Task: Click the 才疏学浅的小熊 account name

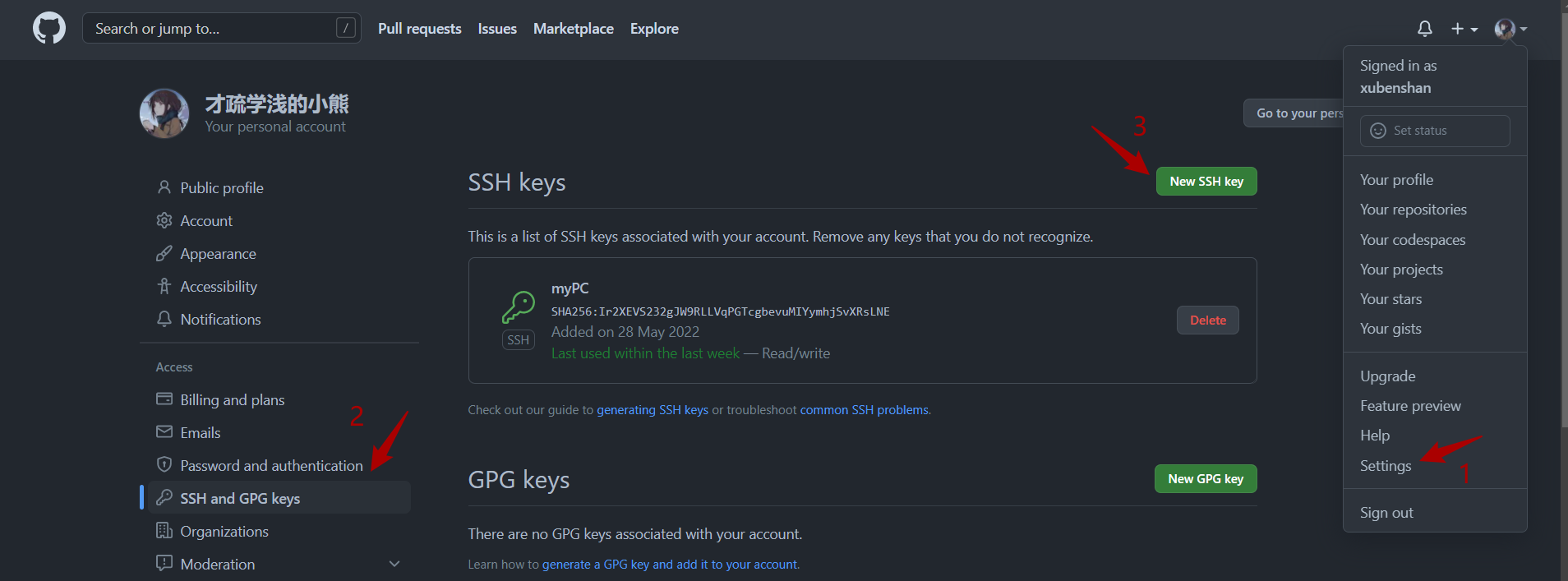Action: [x=277, y=104]
